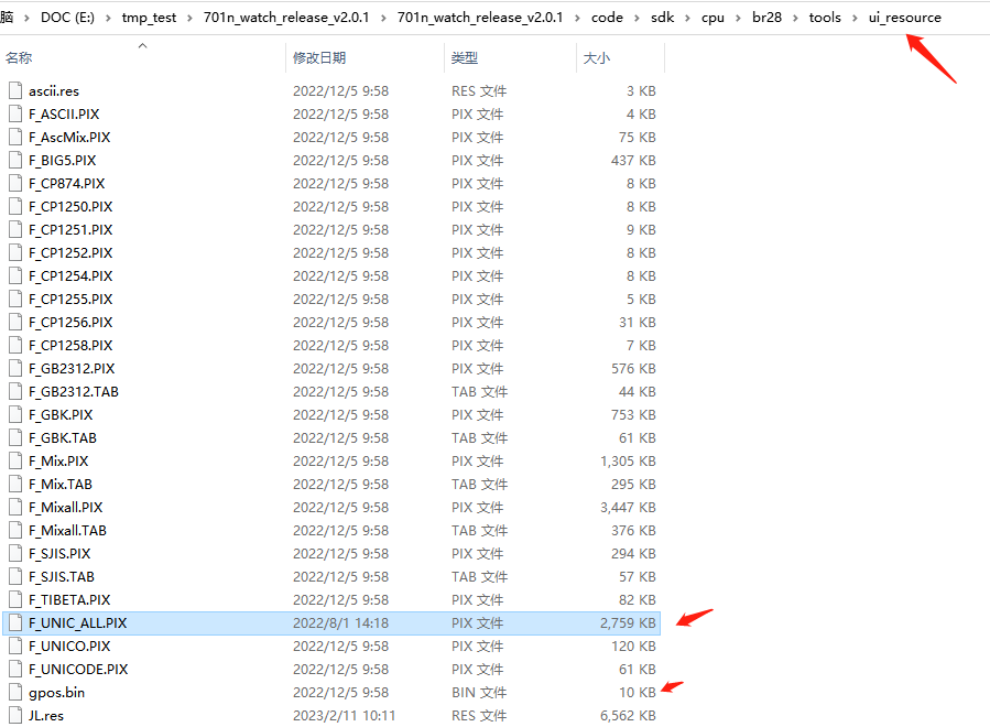Select the ascii.res file icon

tap(16, 91)
